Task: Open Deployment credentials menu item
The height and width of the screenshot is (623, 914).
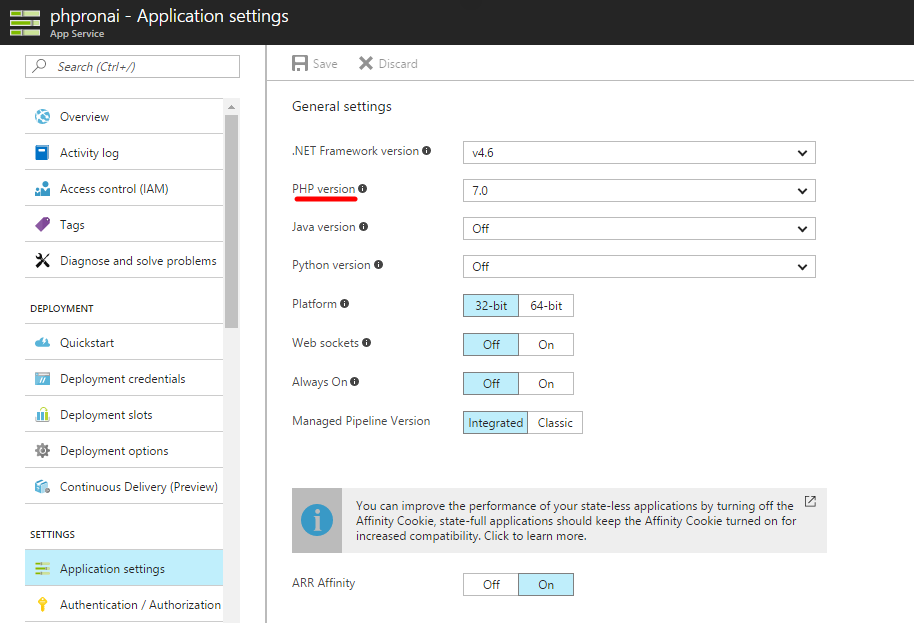Action: [124, 379]
